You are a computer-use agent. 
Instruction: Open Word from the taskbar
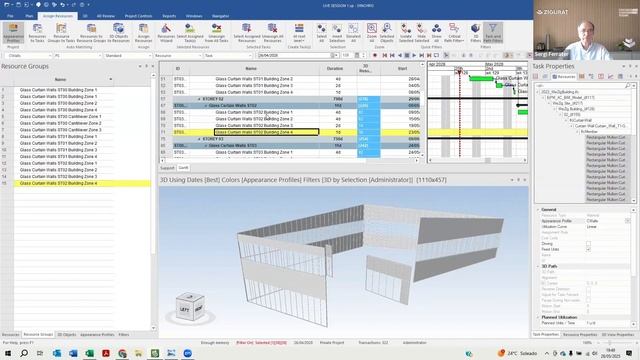pos(73,353)
